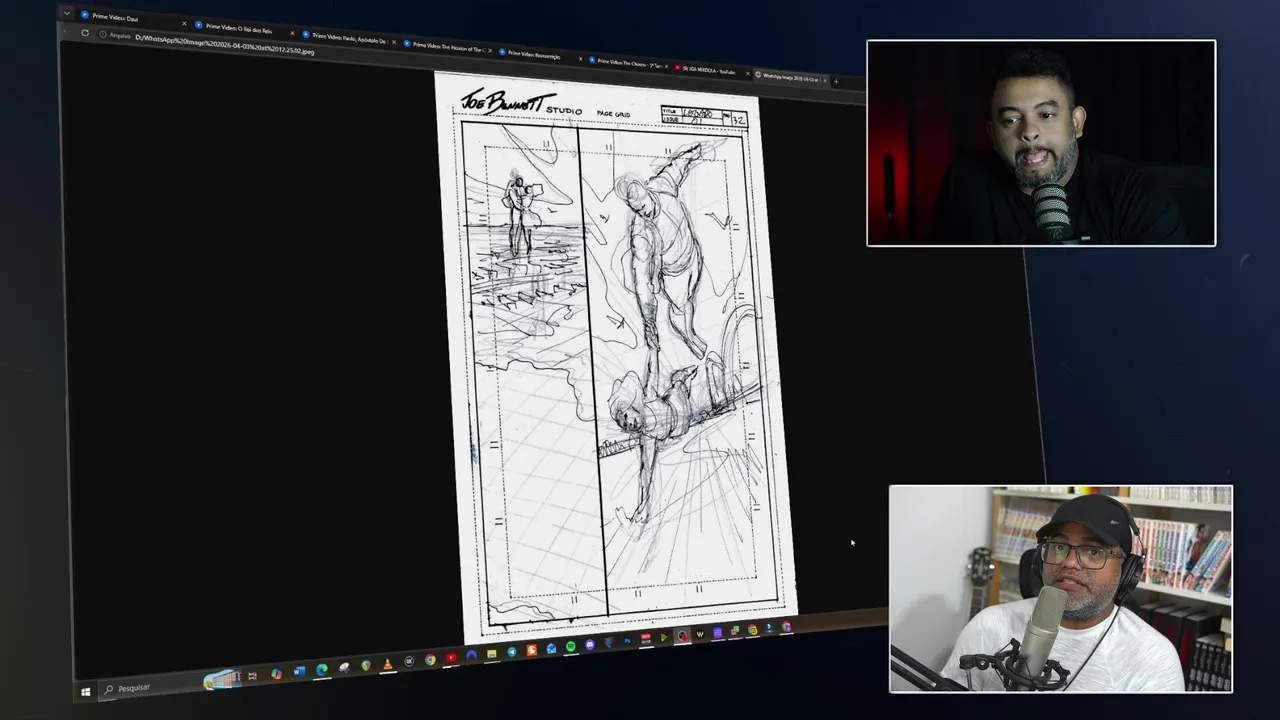Launch Copilot from the taskbar
1280x720 pixels.
coord(276,674)
